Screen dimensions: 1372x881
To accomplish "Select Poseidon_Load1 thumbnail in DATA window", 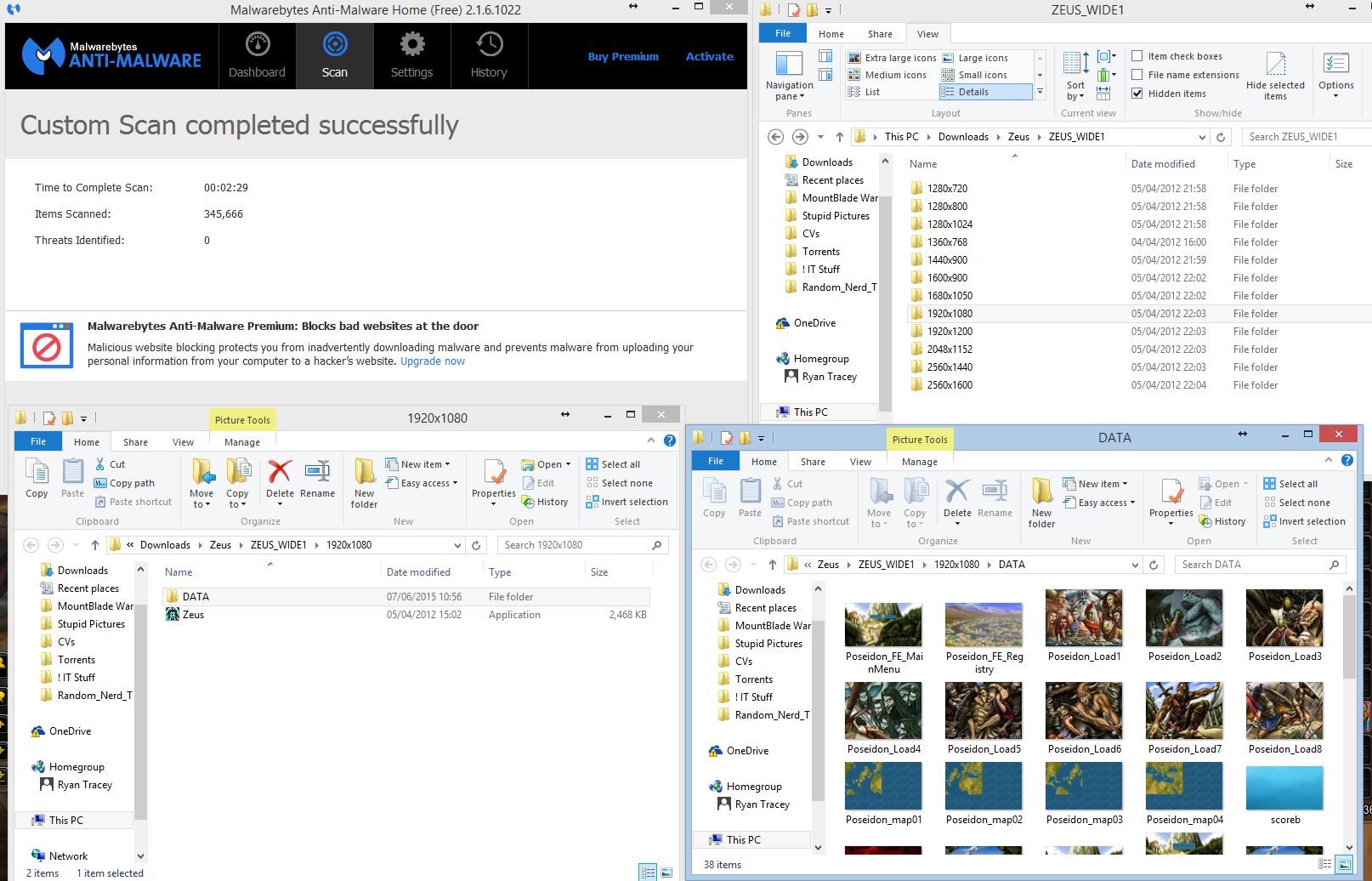I will [1084, 627].
